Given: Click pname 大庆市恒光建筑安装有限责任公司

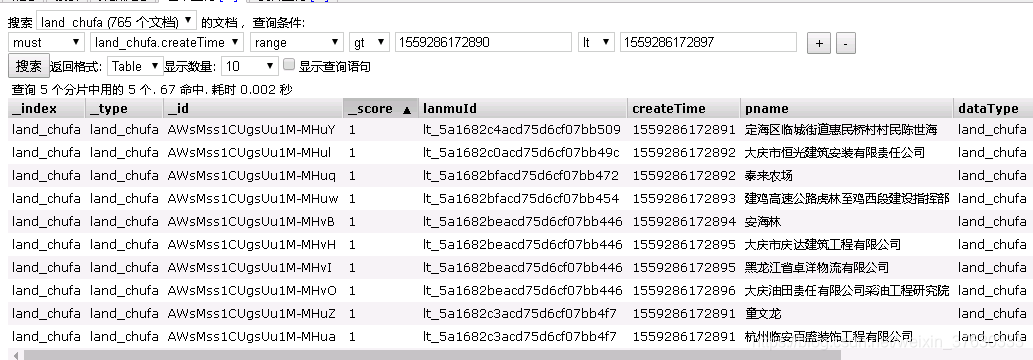Looking at the screenshot, I should [x=835, y=153].
